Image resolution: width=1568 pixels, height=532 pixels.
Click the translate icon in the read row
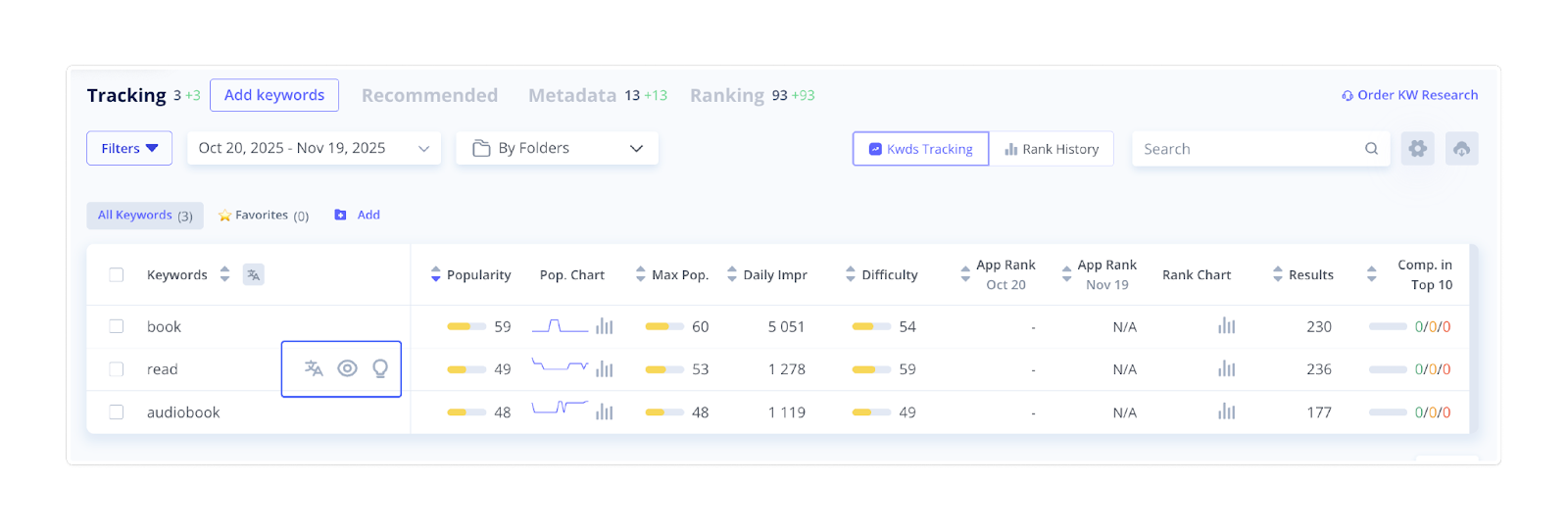(314, 368)
